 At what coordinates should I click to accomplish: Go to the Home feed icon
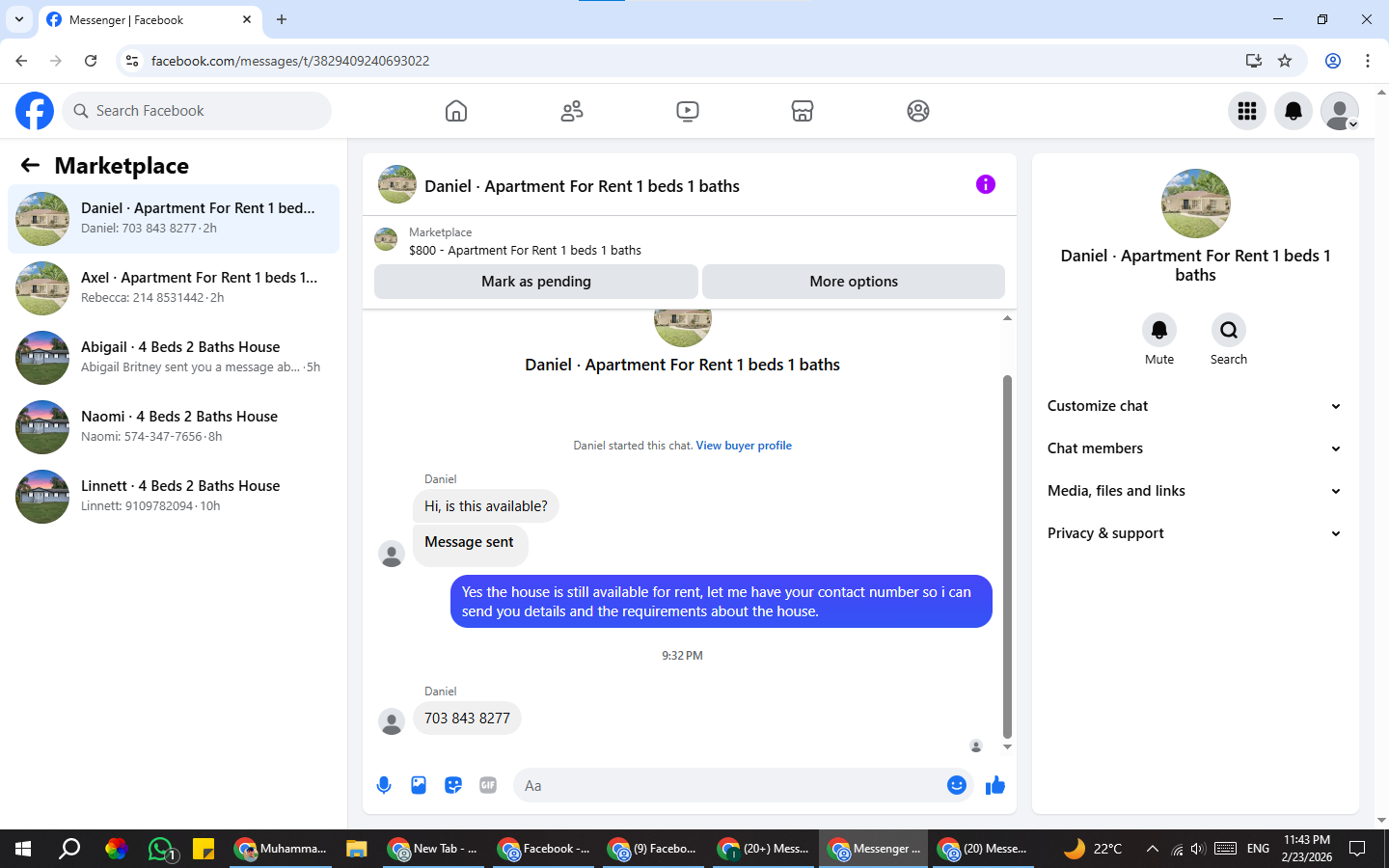click(456, 111)
